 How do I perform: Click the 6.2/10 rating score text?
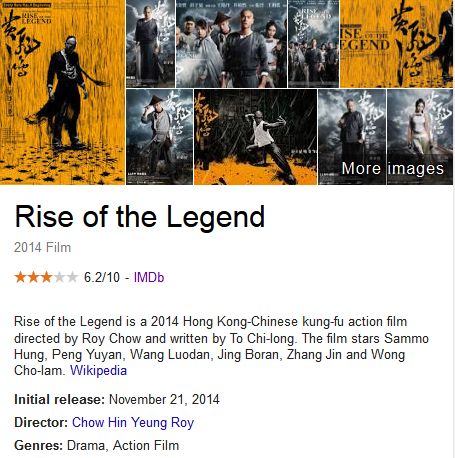(x=102, y=277)
